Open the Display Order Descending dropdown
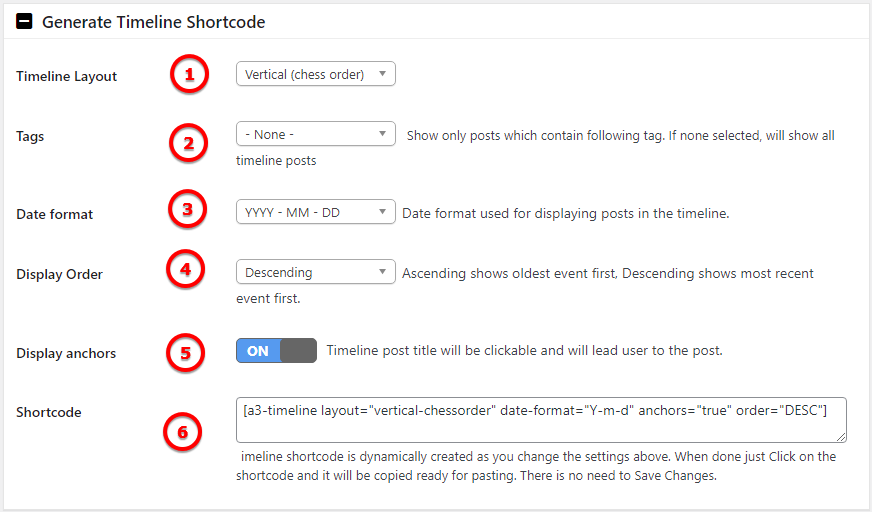The height and width of the screenshot is (512, 872). coord(316,272)
